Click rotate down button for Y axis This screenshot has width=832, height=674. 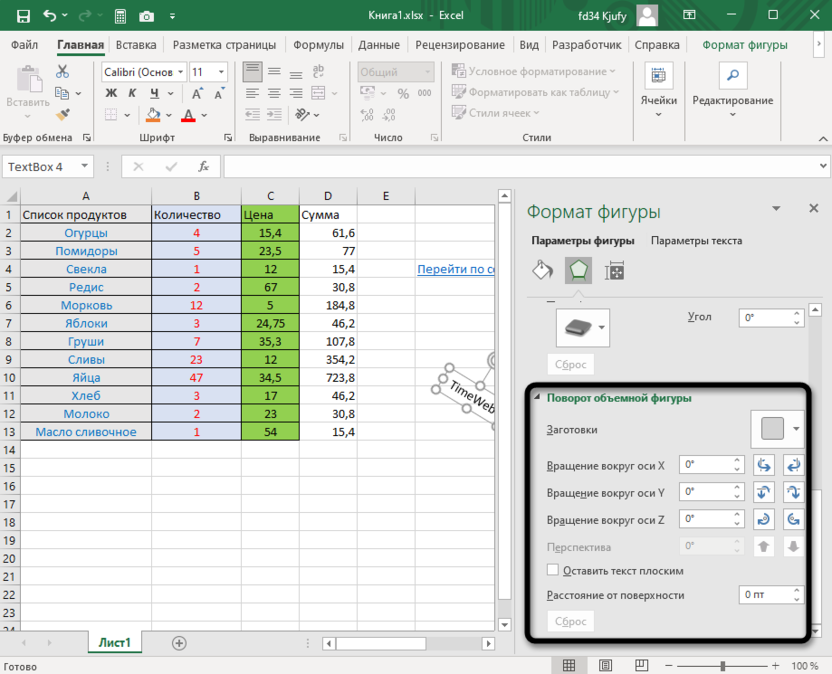point(794,492)
